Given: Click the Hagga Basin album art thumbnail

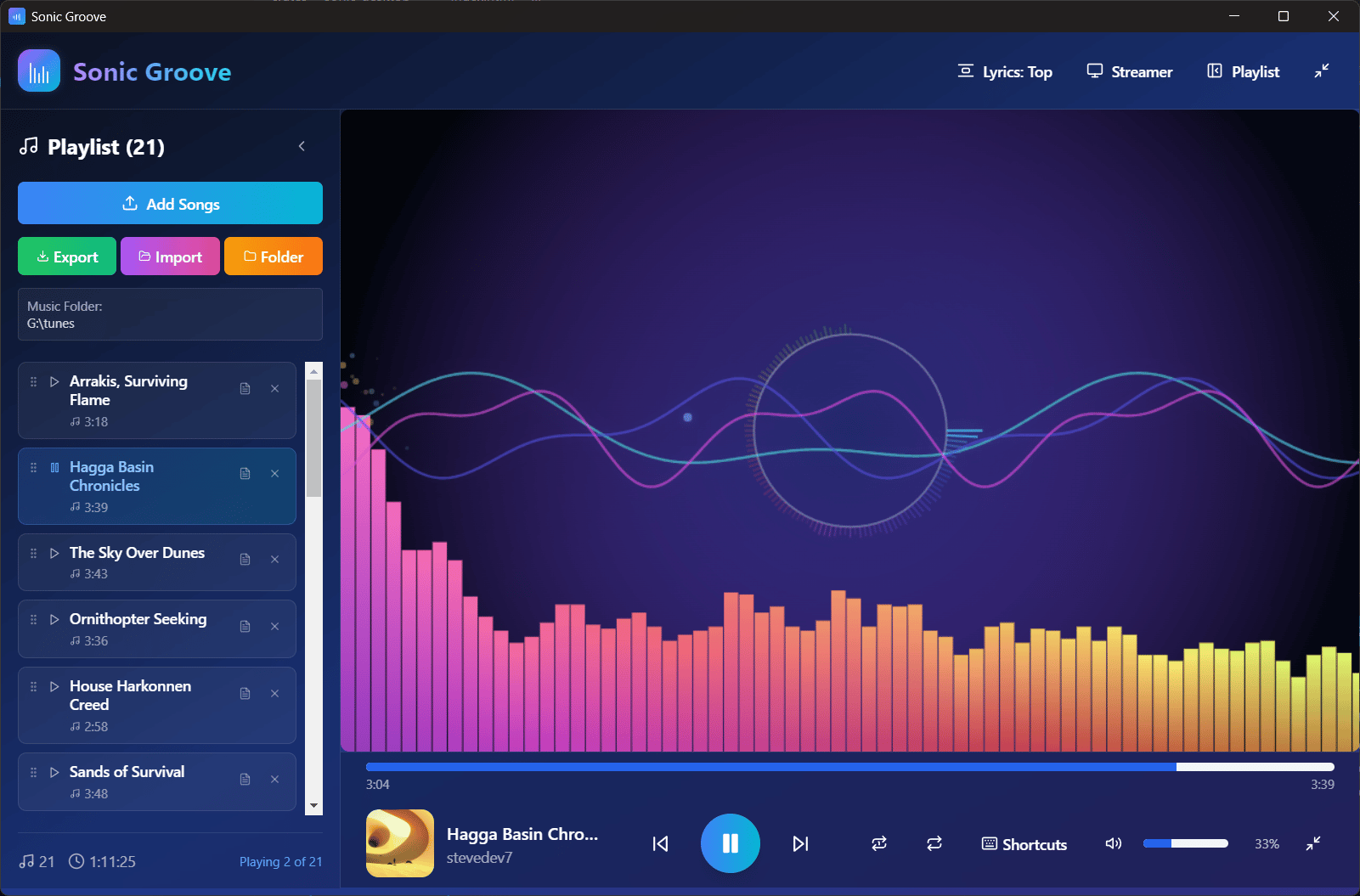Looking at the screenshot, I should [400, 843].
